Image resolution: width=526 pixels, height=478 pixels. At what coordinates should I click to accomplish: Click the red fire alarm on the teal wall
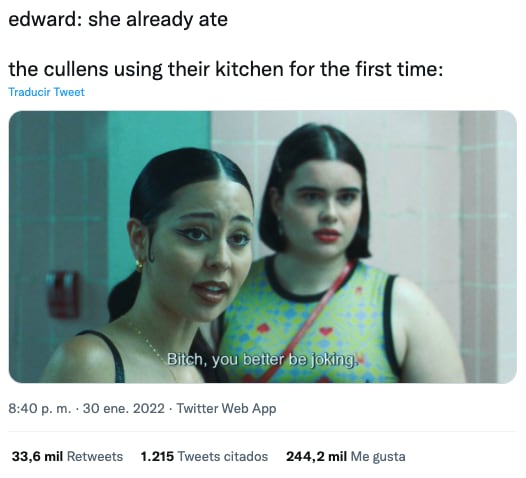click(x=64, y=295)
